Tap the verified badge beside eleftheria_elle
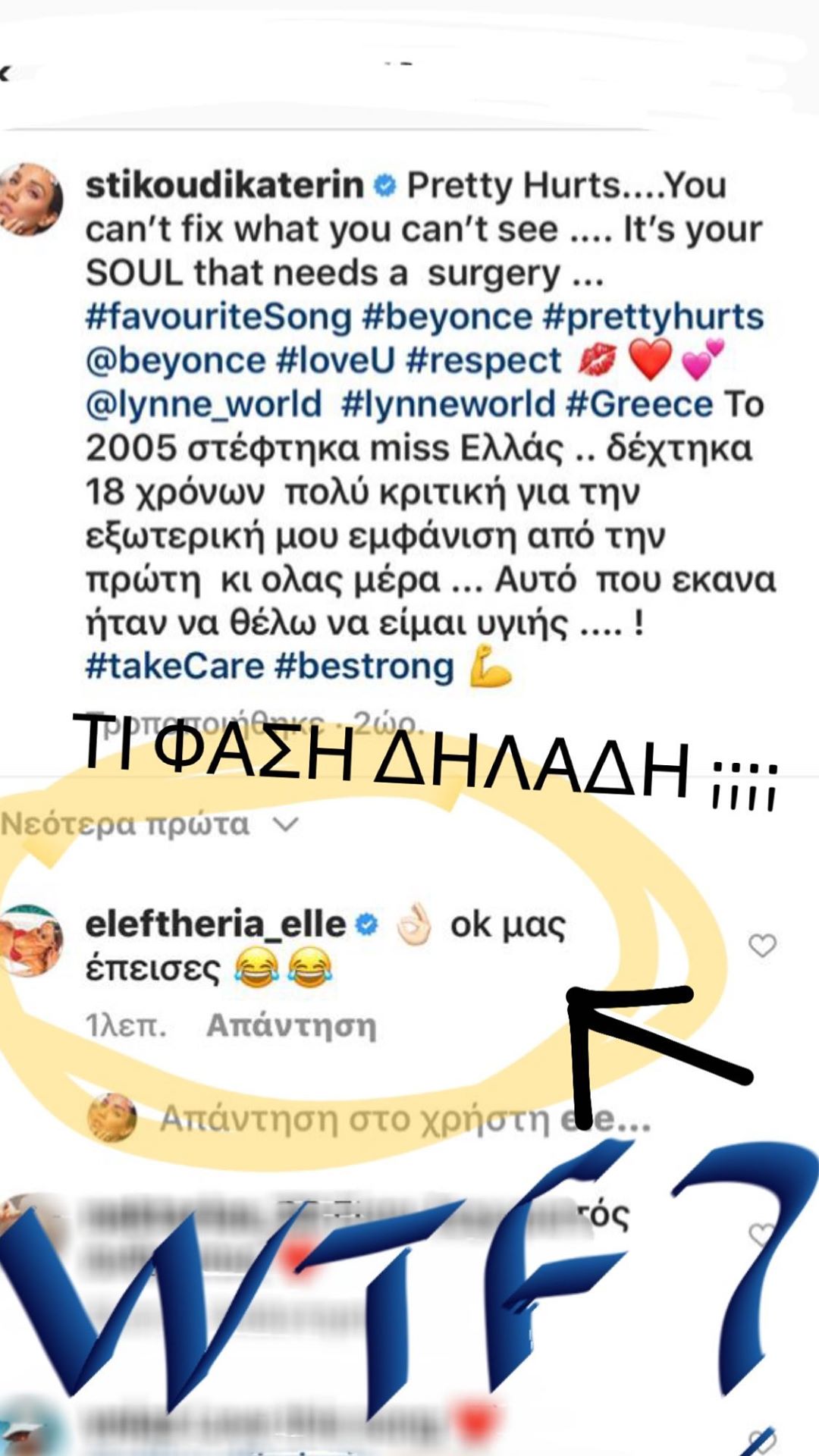 [x=367, y=924]
